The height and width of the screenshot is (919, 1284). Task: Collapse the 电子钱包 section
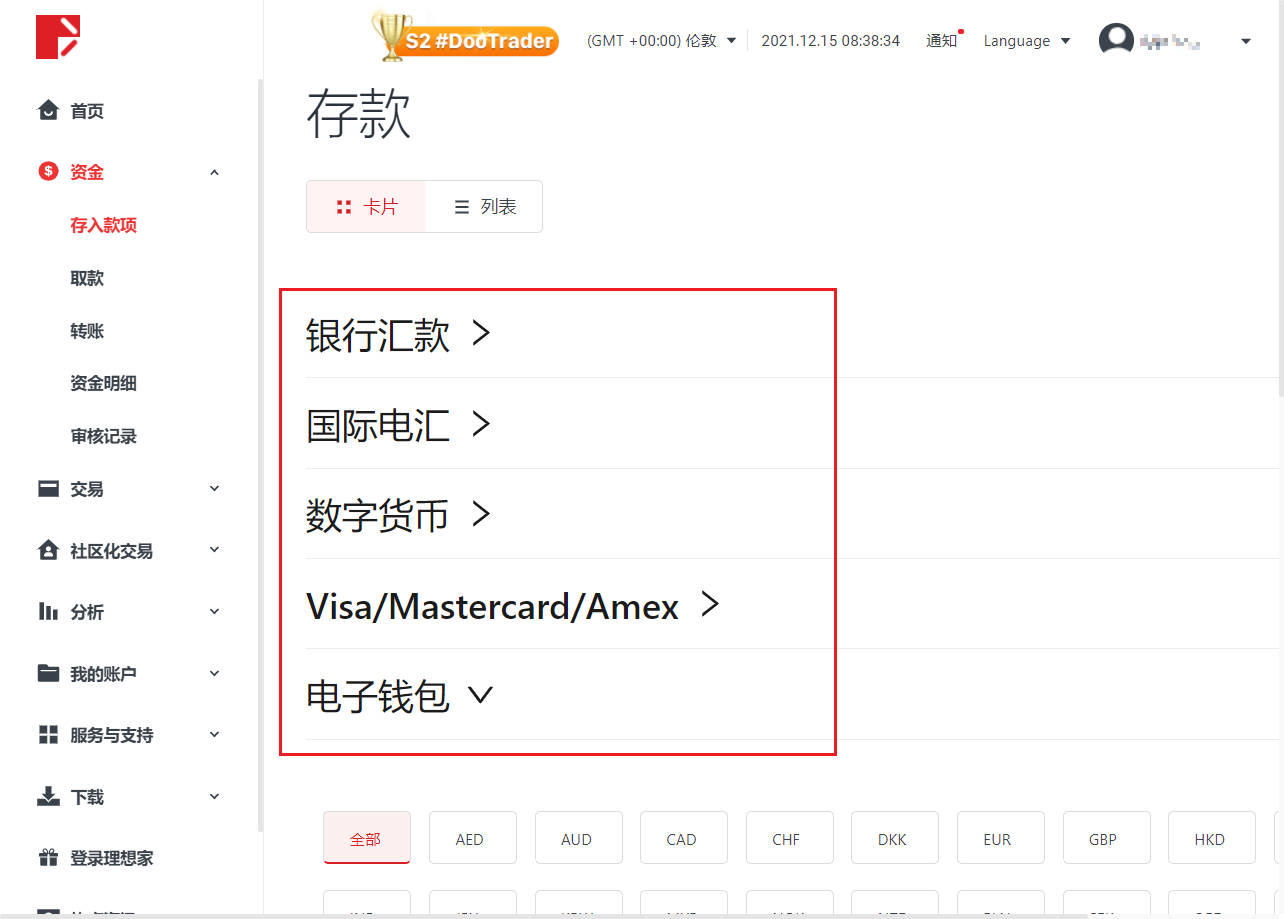[x=400, y=696]
